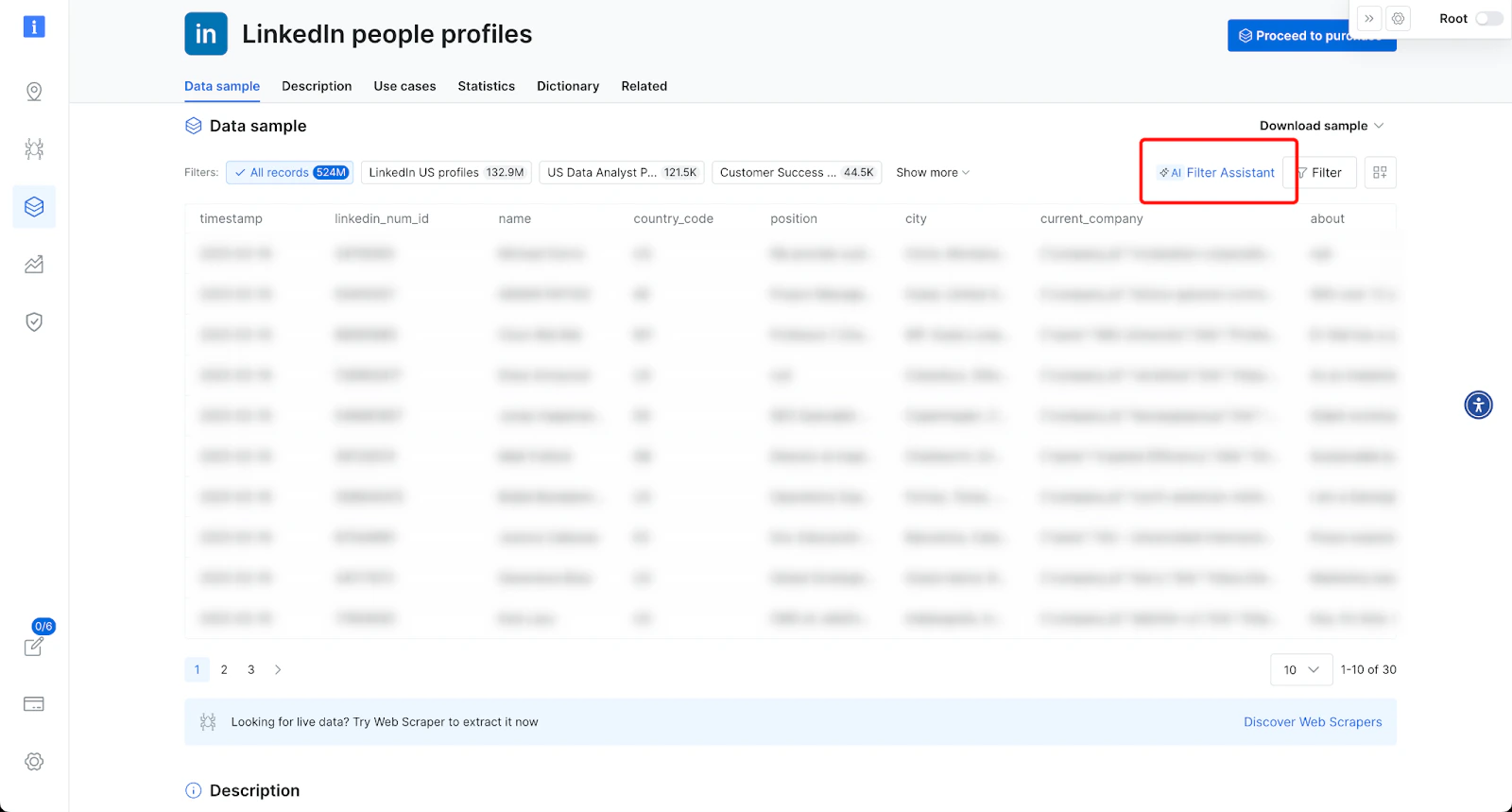Screen dimensions: 1512x812
Task: Click the LinkedIn people profiles heading
Action: tap(387, 34)
